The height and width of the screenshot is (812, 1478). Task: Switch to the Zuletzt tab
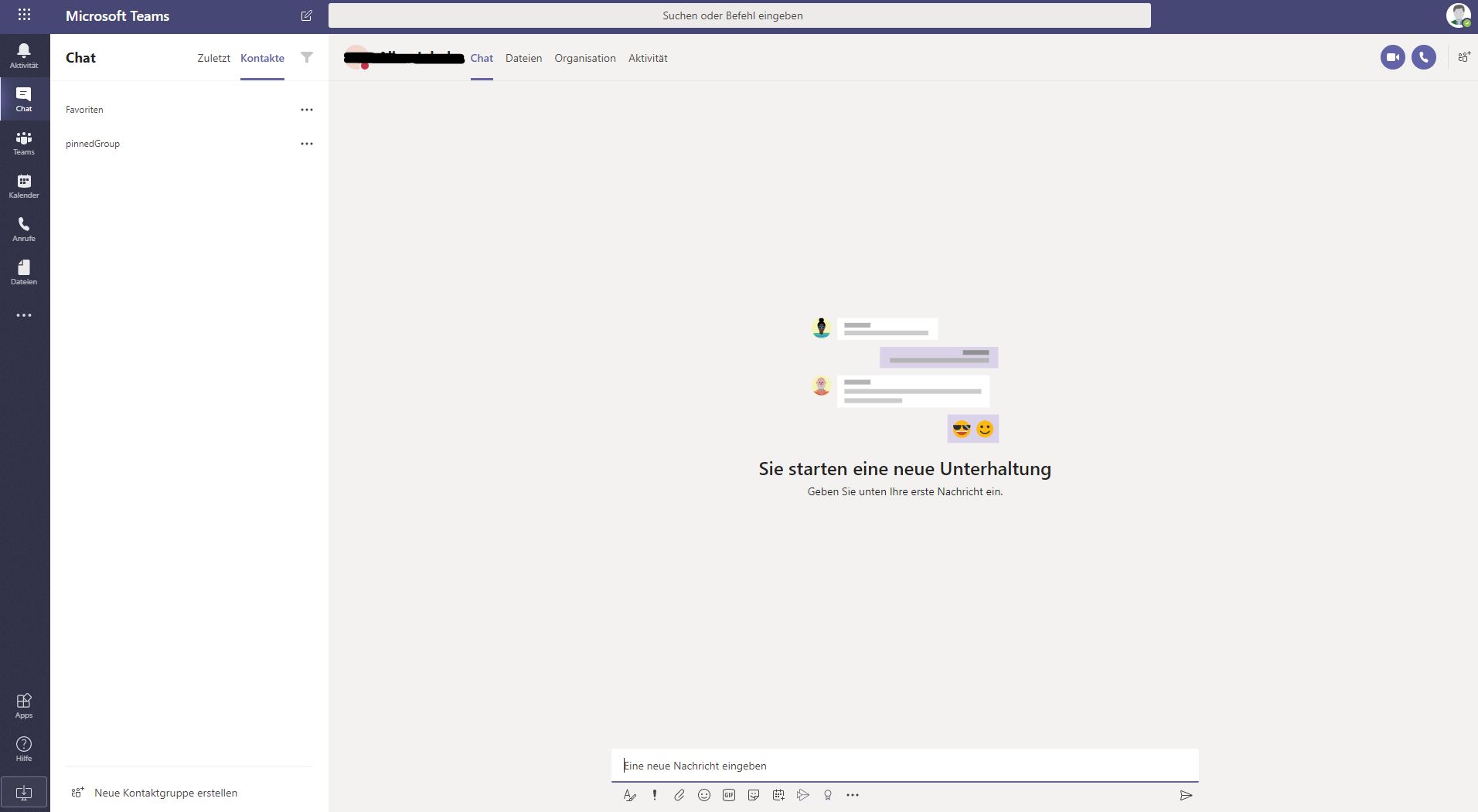pyautogui.click(x=213, y=58)
